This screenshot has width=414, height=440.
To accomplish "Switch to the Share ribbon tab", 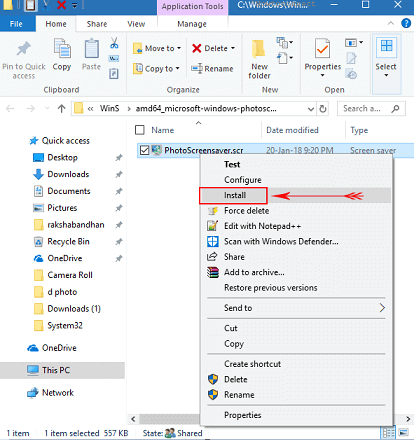I will 97,24.
